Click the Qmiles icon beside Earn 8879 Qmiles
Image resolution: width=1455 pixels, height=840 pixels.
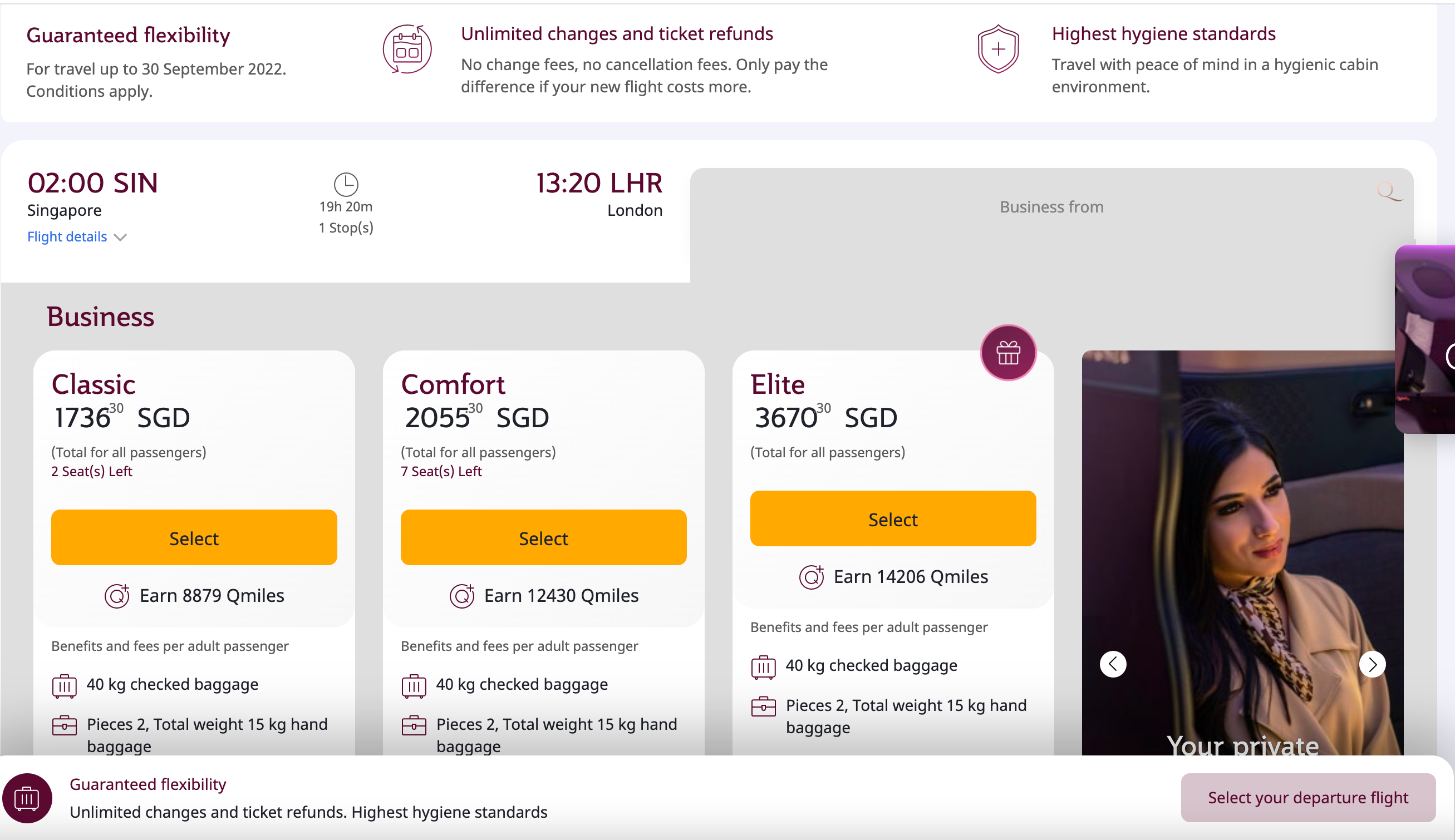pyautogui.click(x=116, y=596)
